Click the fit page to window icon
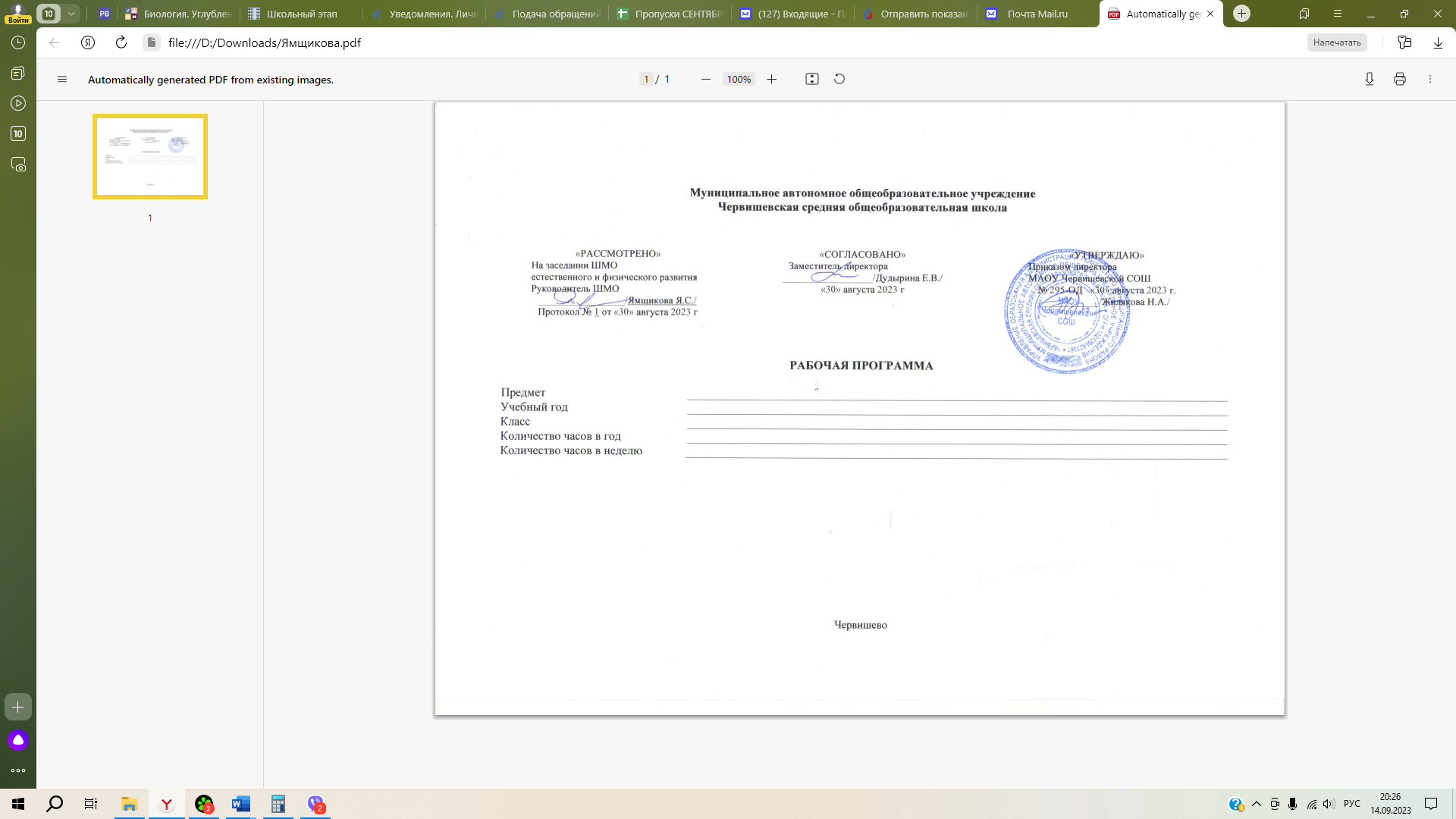The image size is (1456, 819). click(x=812, y=79)
